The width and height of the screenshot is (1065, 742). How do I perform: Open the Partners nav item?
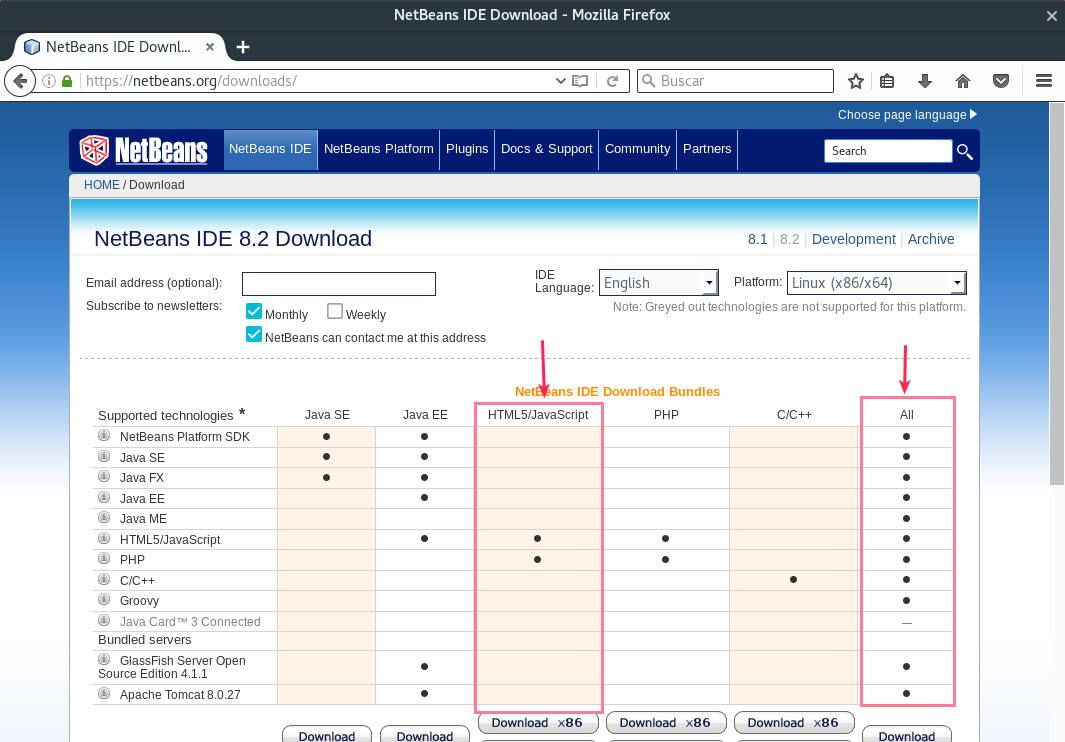click(707, 149)
